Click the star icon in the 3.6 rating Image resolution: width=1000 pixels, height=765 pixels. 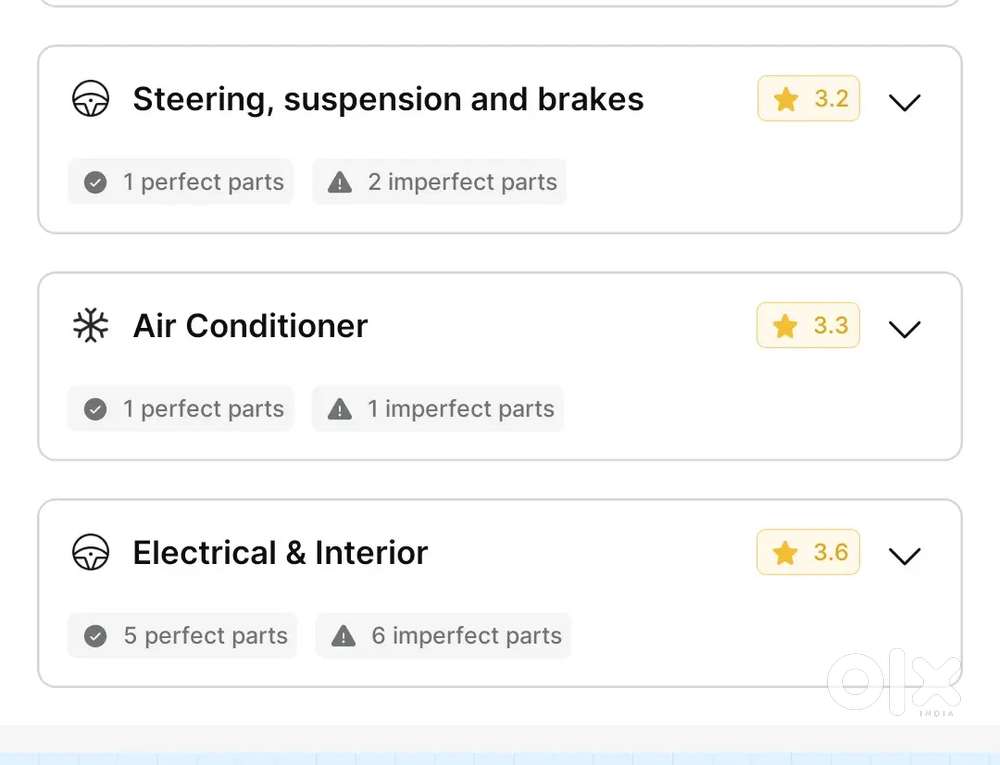pos(786,553)
